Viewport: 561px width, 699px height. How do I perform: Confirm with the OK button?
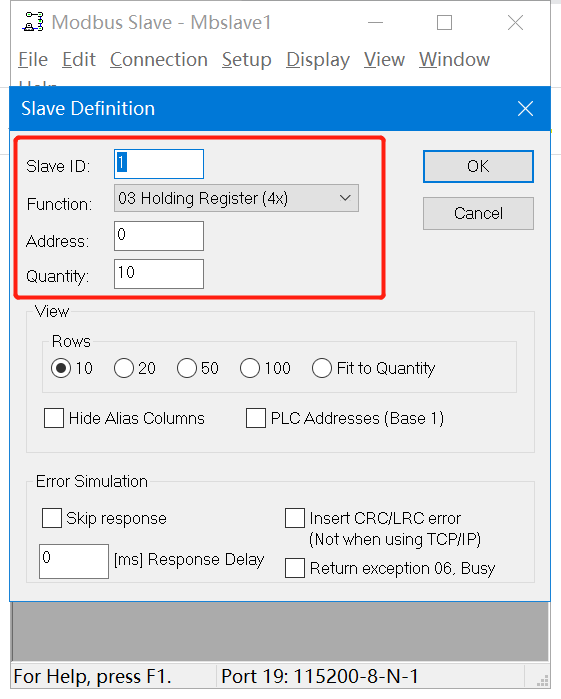(478, 166)
